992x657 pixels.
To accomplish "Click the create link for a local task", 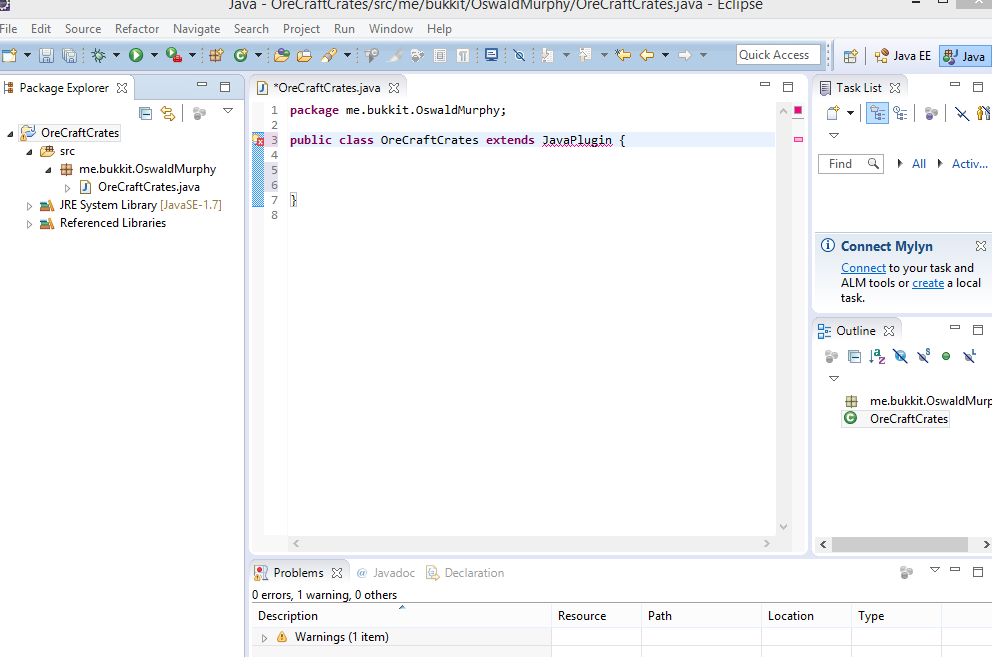I will (x=928, y=283).
